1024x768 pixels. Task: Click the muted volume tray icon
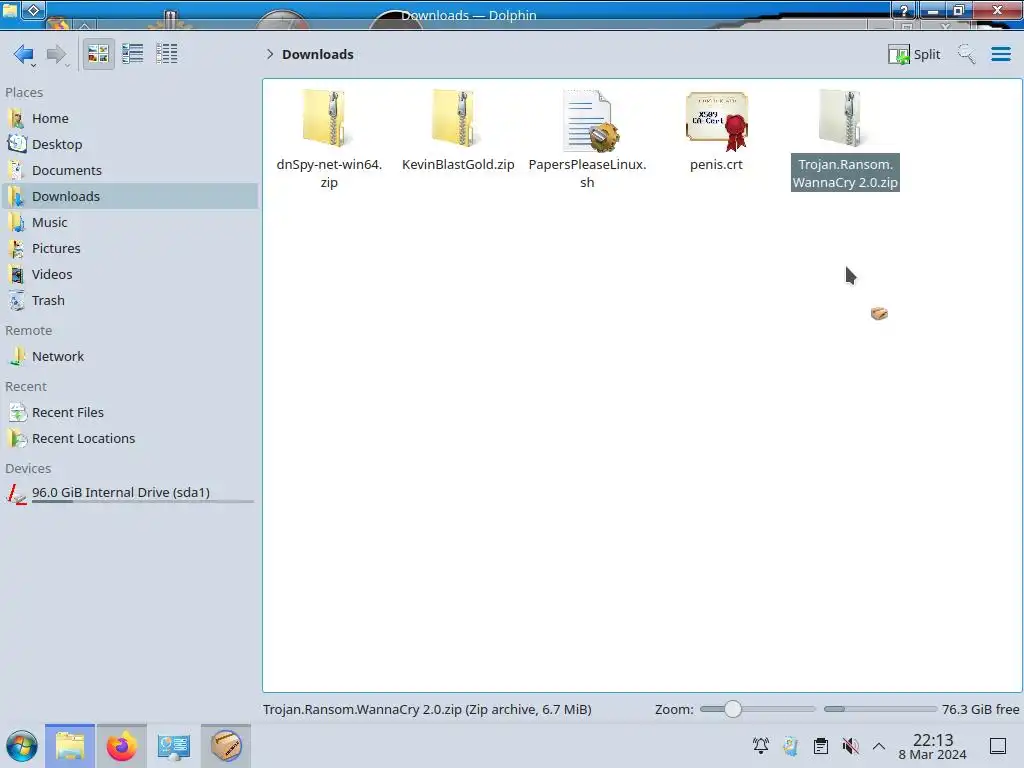coord(850,746)
